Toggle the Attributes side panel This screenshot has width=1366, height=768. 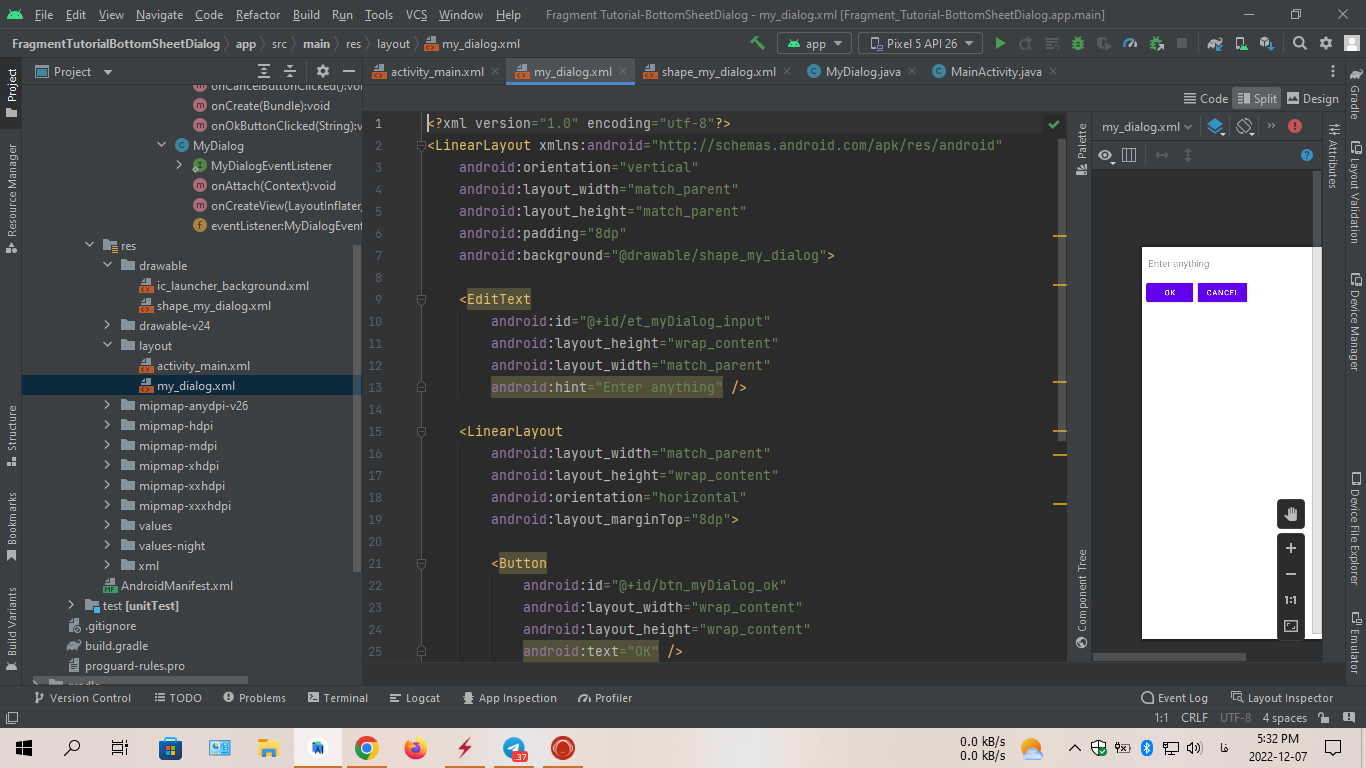[x=1333, y=155]
